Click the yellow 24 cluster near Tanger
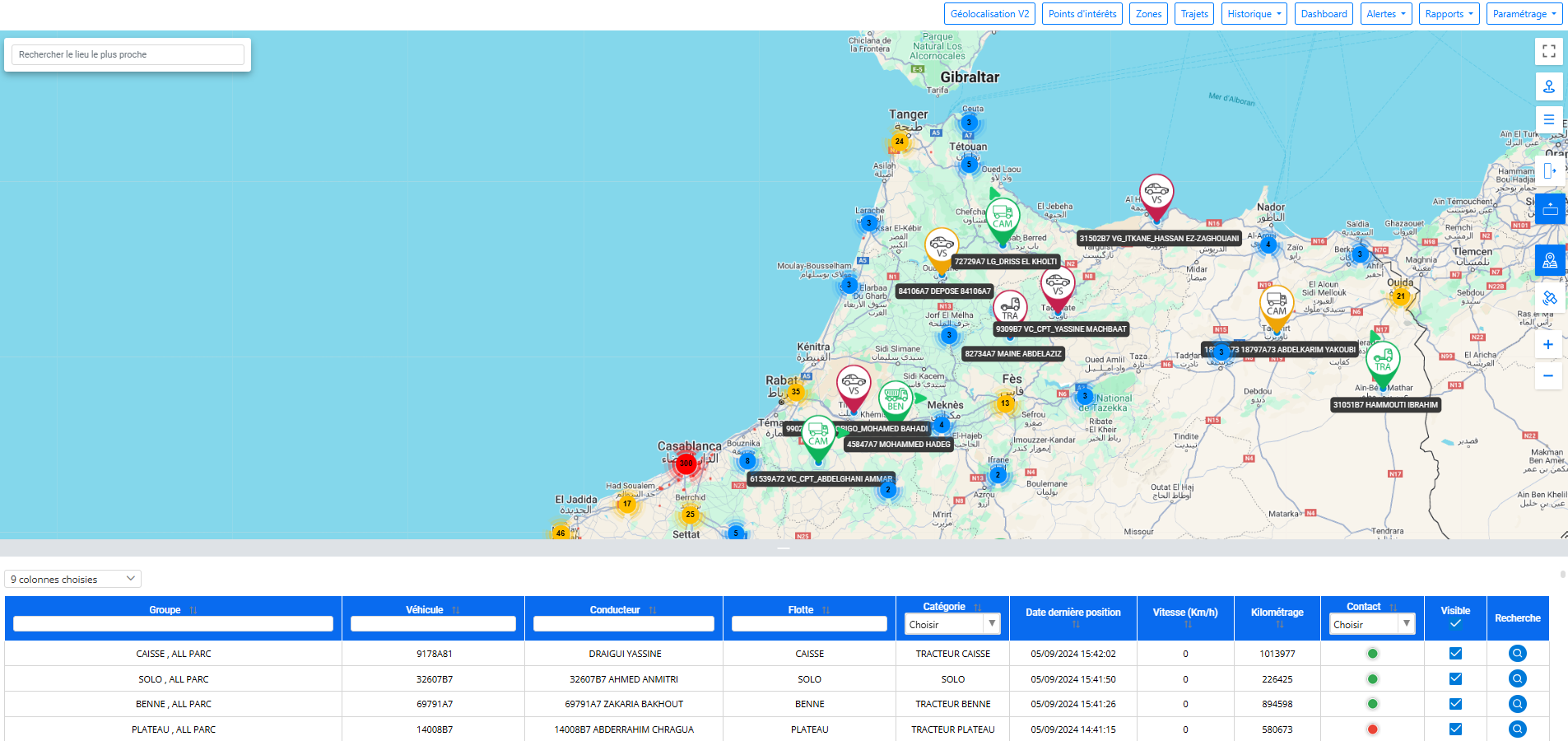This screenshot has width=1568, height=741. point(900,142)
